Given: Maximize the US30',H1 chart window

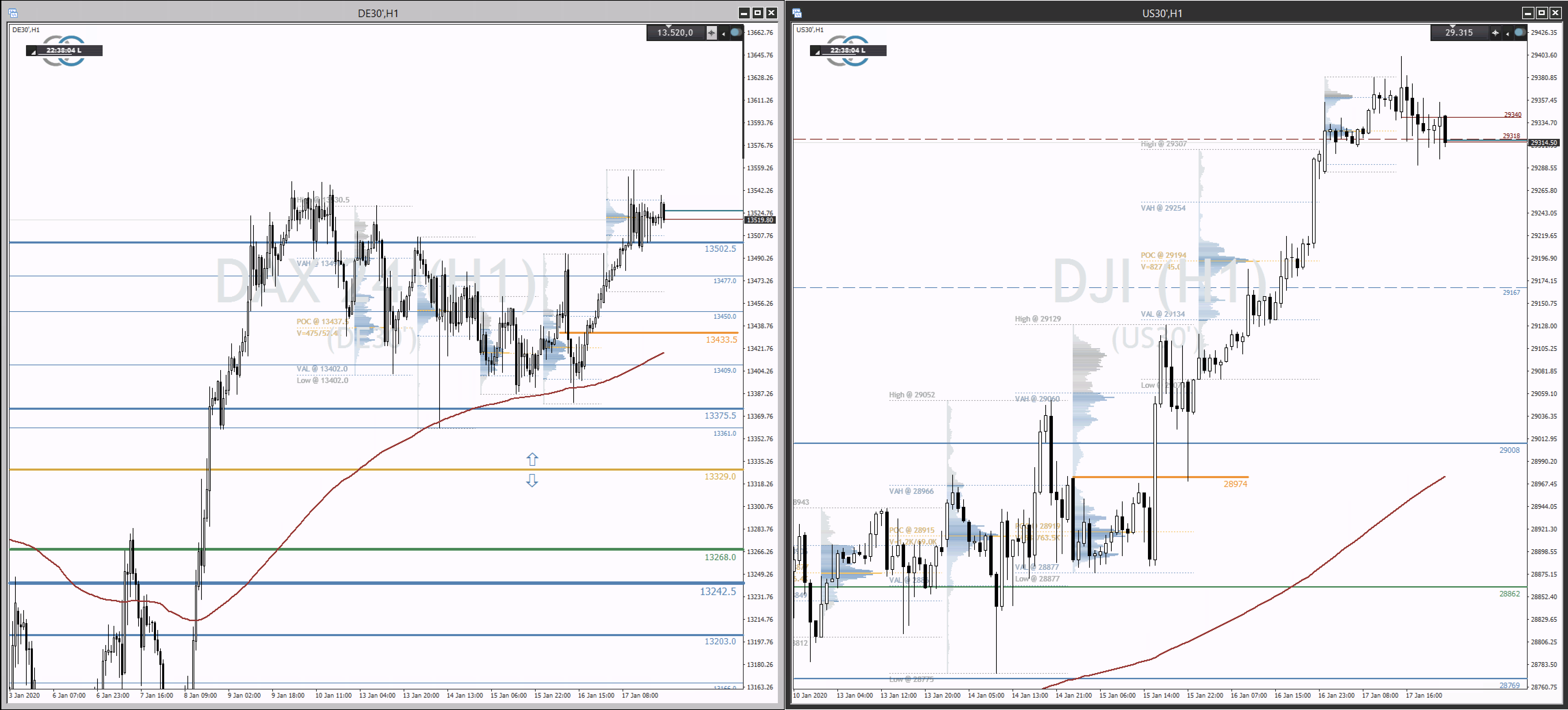Looking at the screenshot, I should tap(1542, 13).
